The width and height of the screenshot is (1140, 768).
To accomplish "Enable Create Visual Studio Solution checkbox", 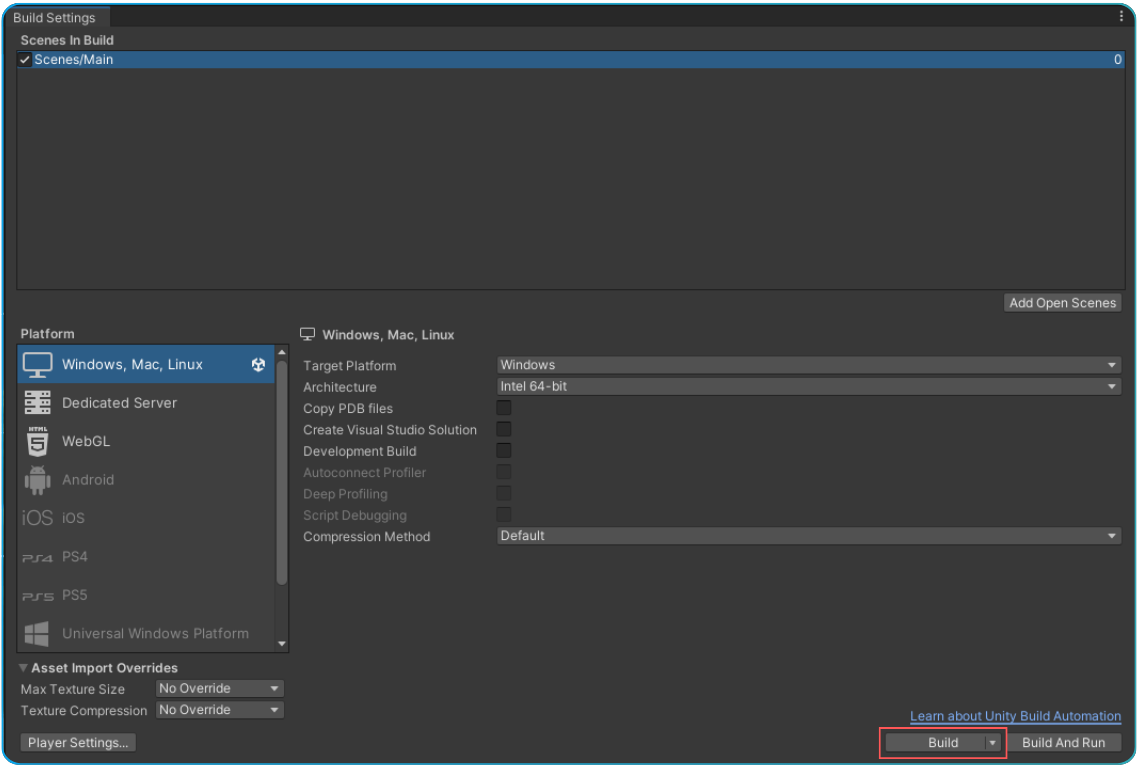I will click(x=504, y=429).
